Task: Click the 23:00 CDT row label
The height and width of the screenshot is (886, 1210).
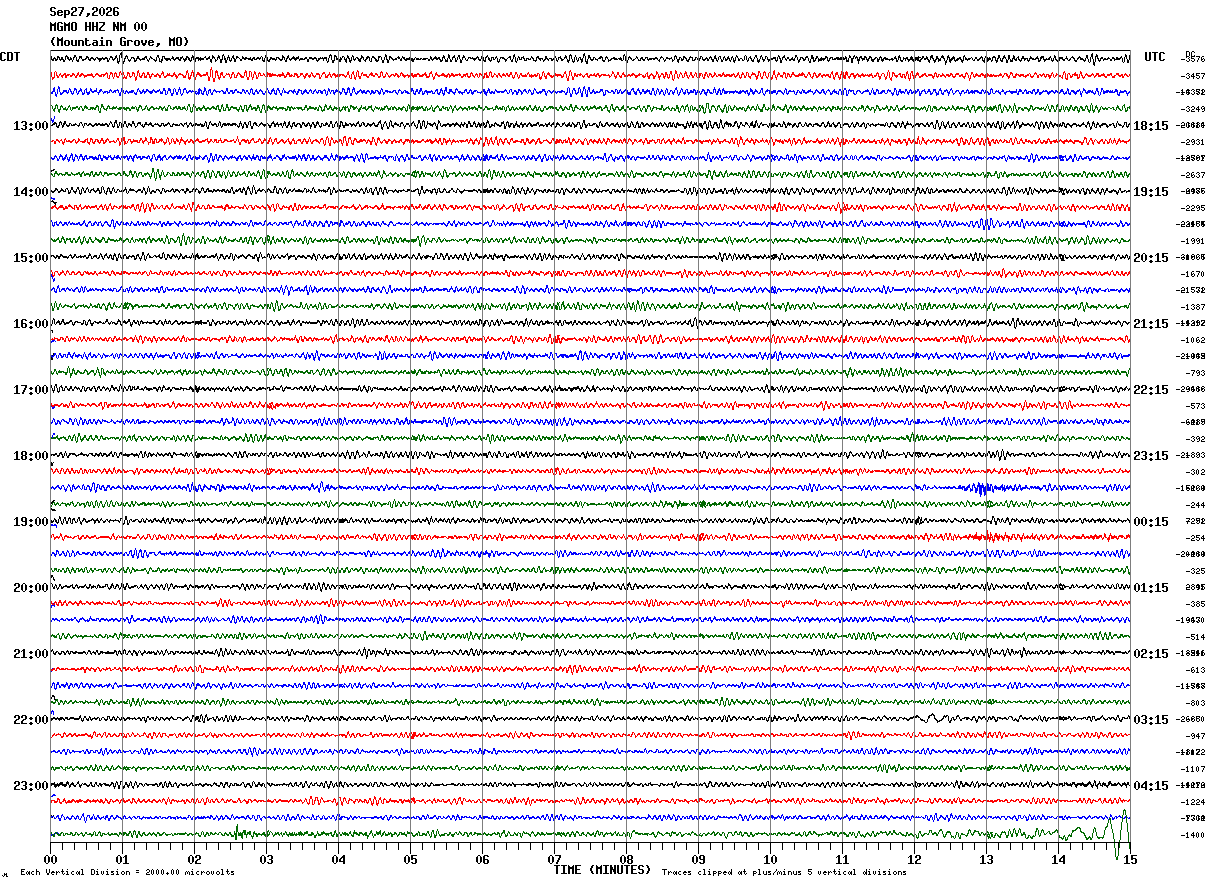Action: pos(30,786)
